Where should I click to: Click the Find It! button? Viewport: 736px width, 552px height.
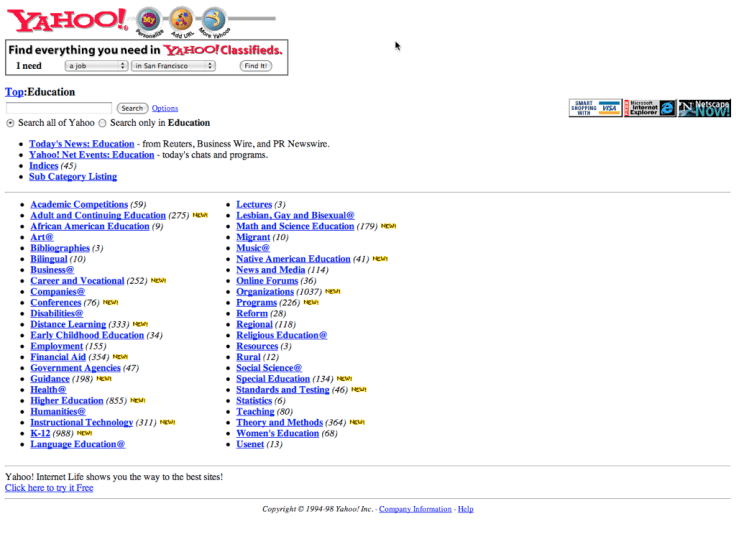tap(256, 66)
